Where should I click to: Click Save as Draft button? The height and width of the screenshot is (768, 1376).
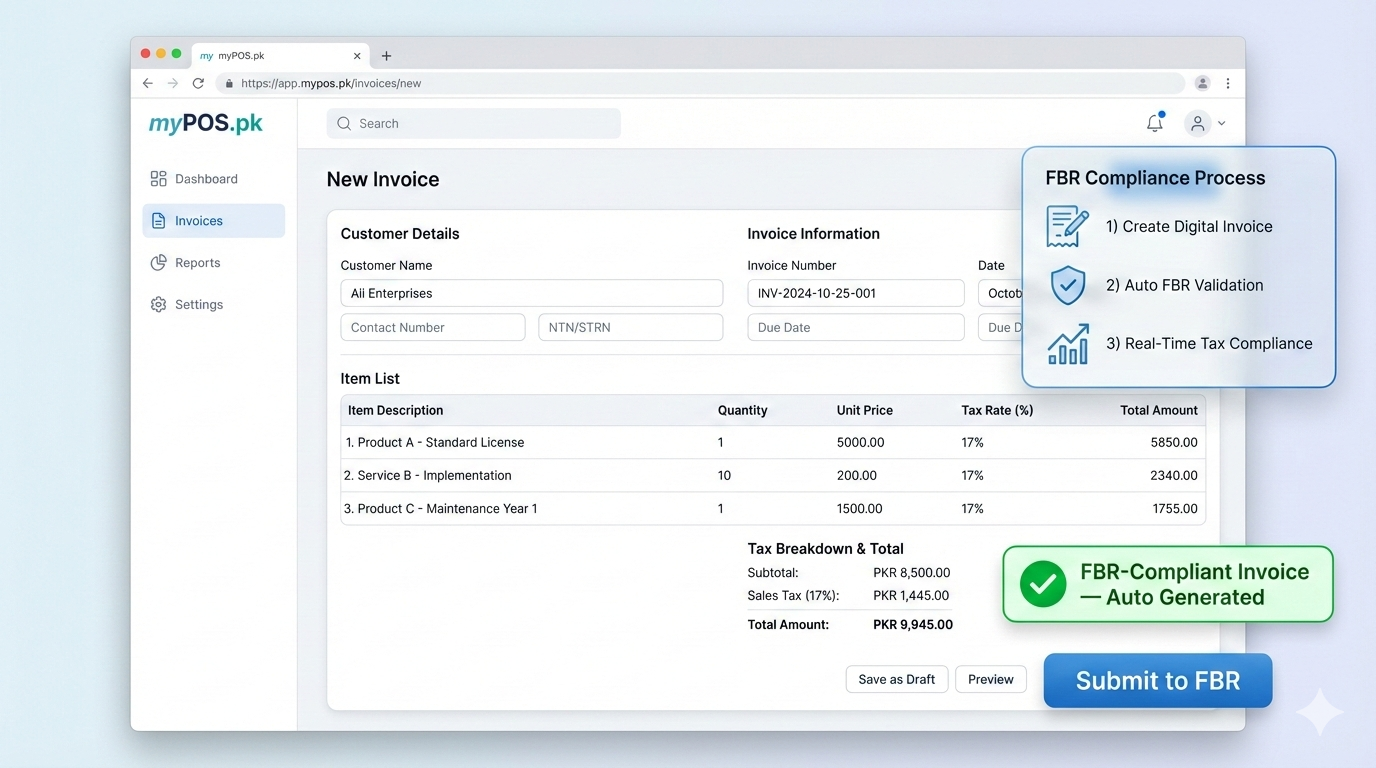[x=897, y=679]
